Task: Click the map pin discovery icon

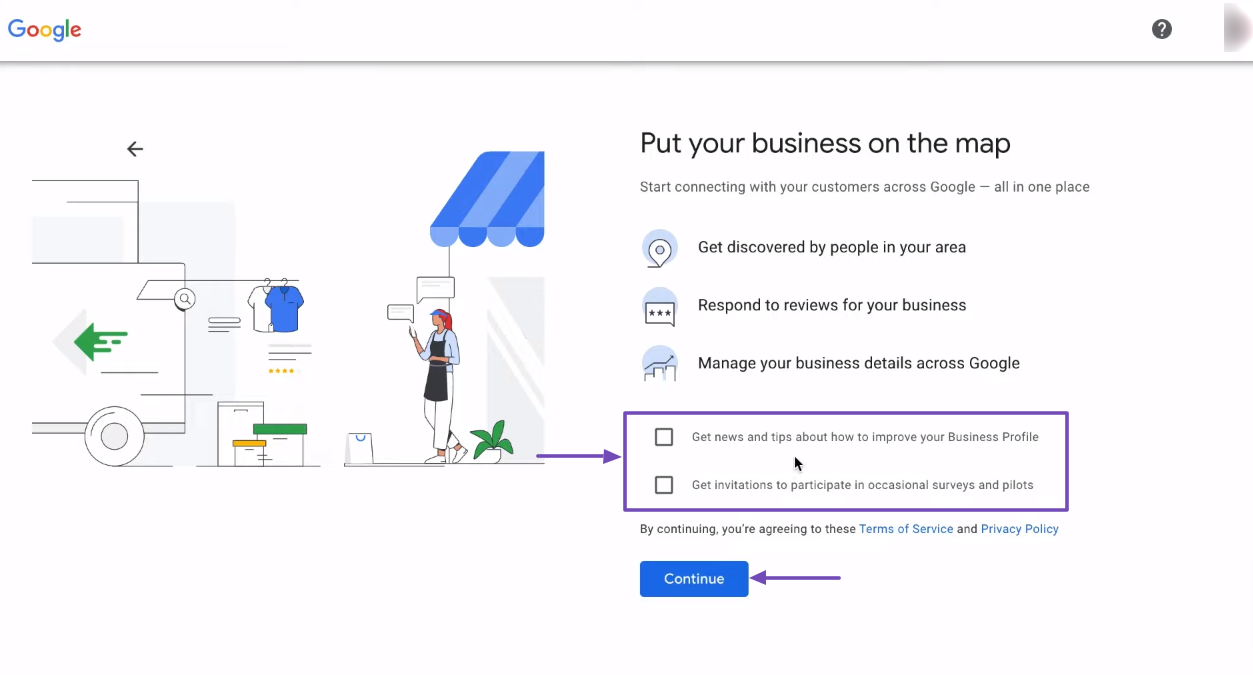Action: tap(660, 247)
